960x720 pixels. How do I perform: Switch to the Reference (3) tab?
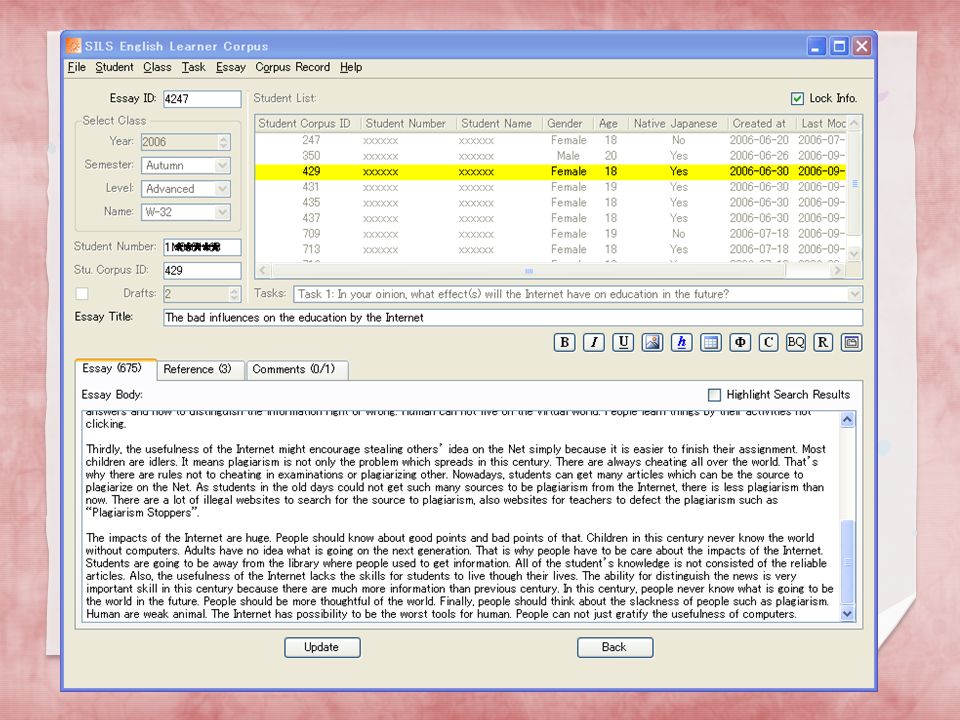pyautogui.click(x=200, y=370)
